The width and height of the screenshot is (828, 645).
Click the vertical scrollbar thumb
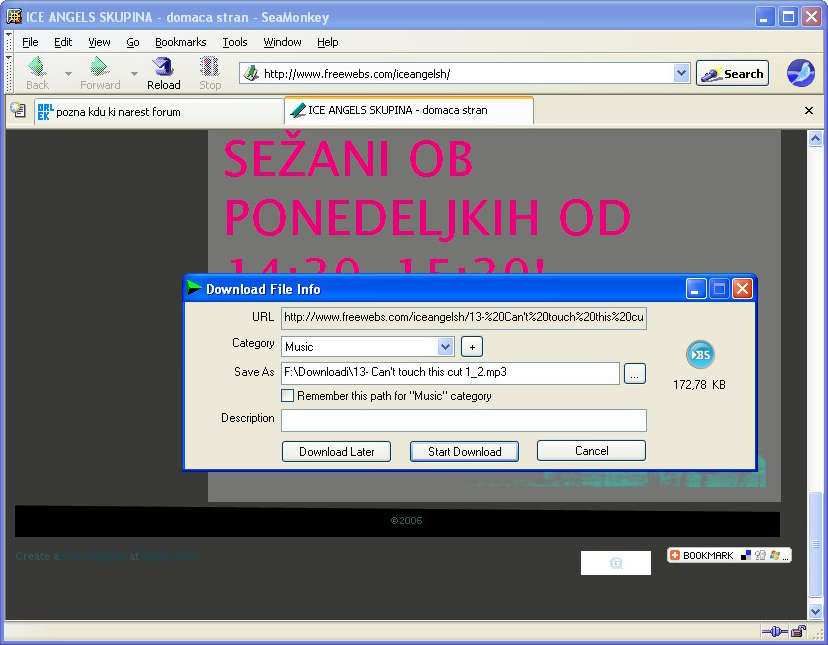click(815, 543)
